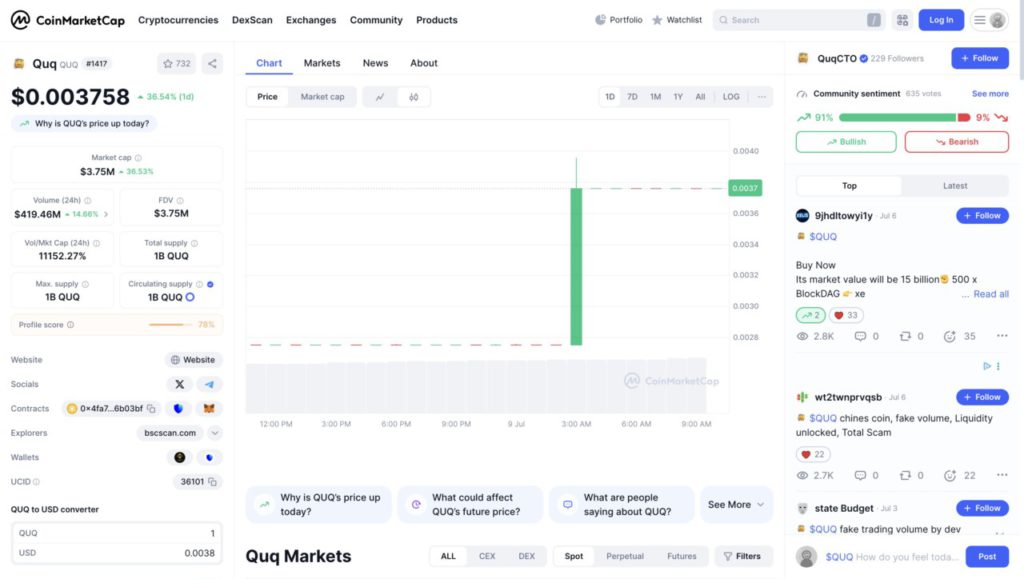This screenshot has height=579, width=1024.
Task: Add contract to Trust Wallet shield icon
Action: (x=178, y=409)
